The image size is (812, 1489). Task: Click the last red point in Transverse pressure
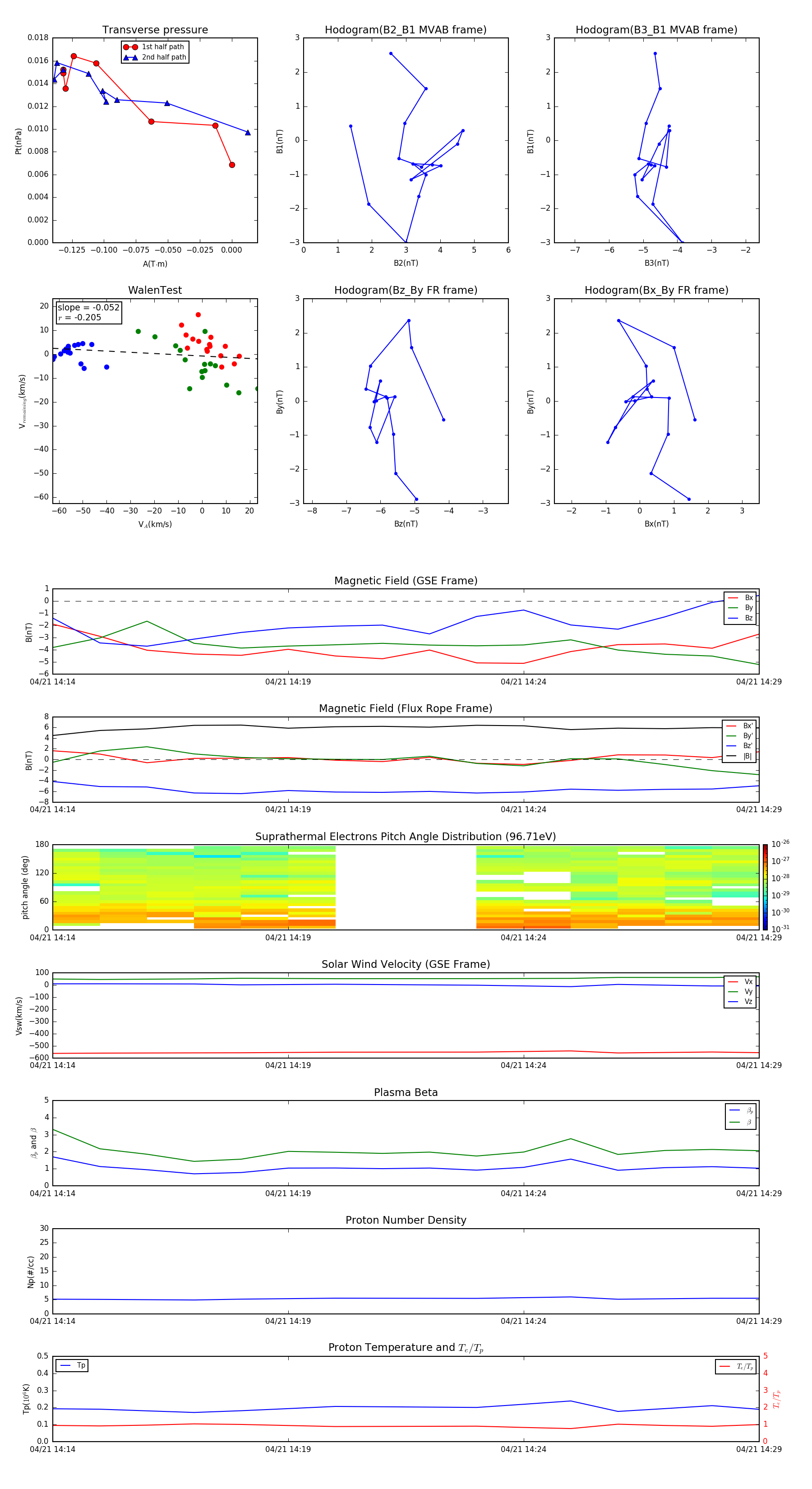coord(232,165)
